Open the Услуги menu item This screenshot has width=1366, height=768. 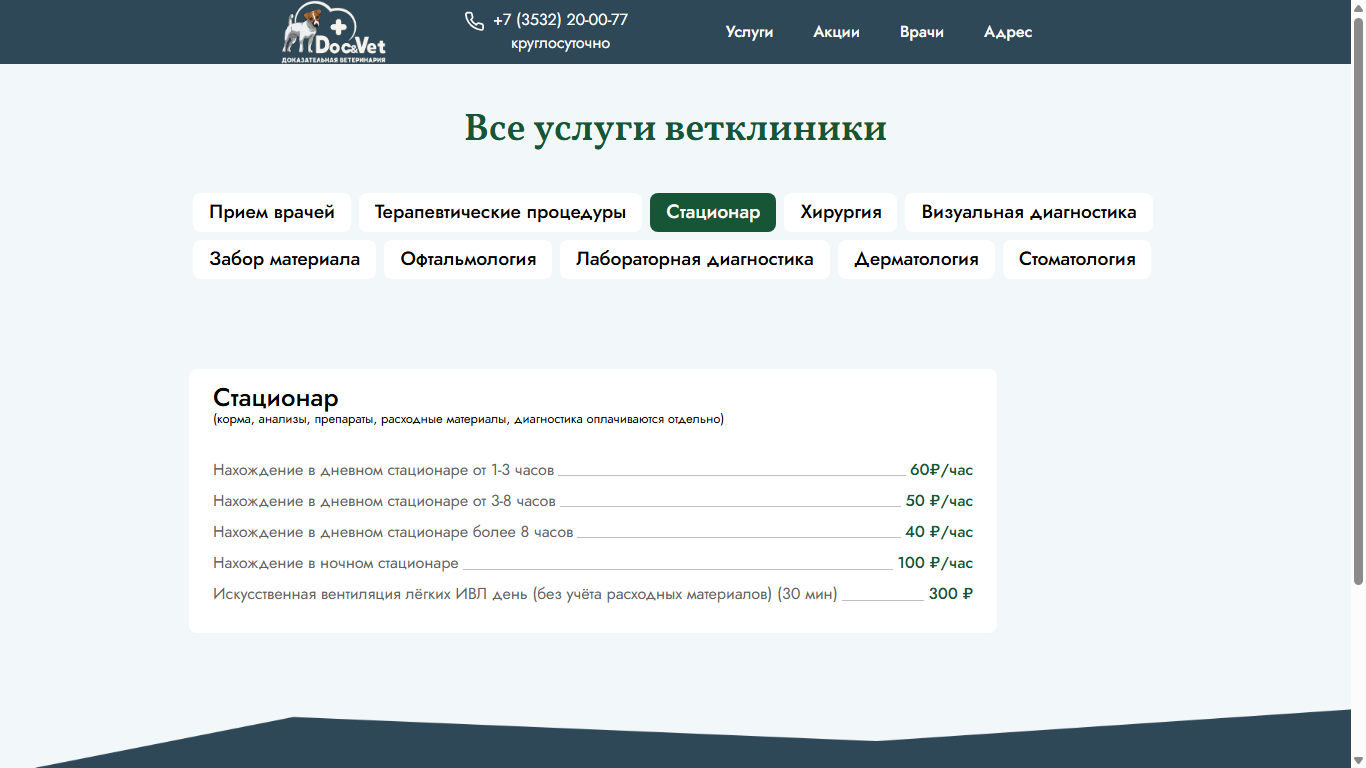[x=749, y=32]
